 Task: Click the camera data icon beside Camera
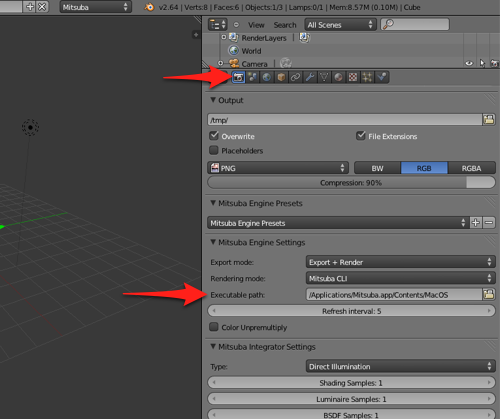pos(286,63)
